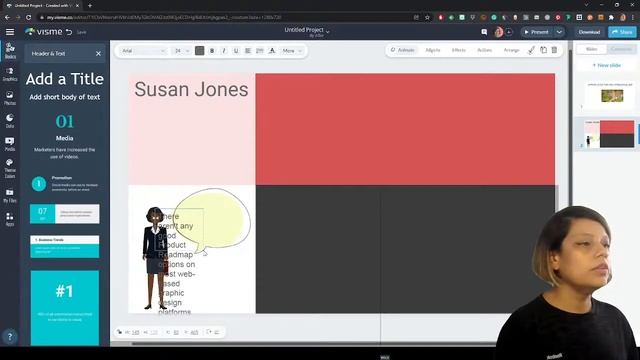Open text alignment options

[x=247, y=51]
